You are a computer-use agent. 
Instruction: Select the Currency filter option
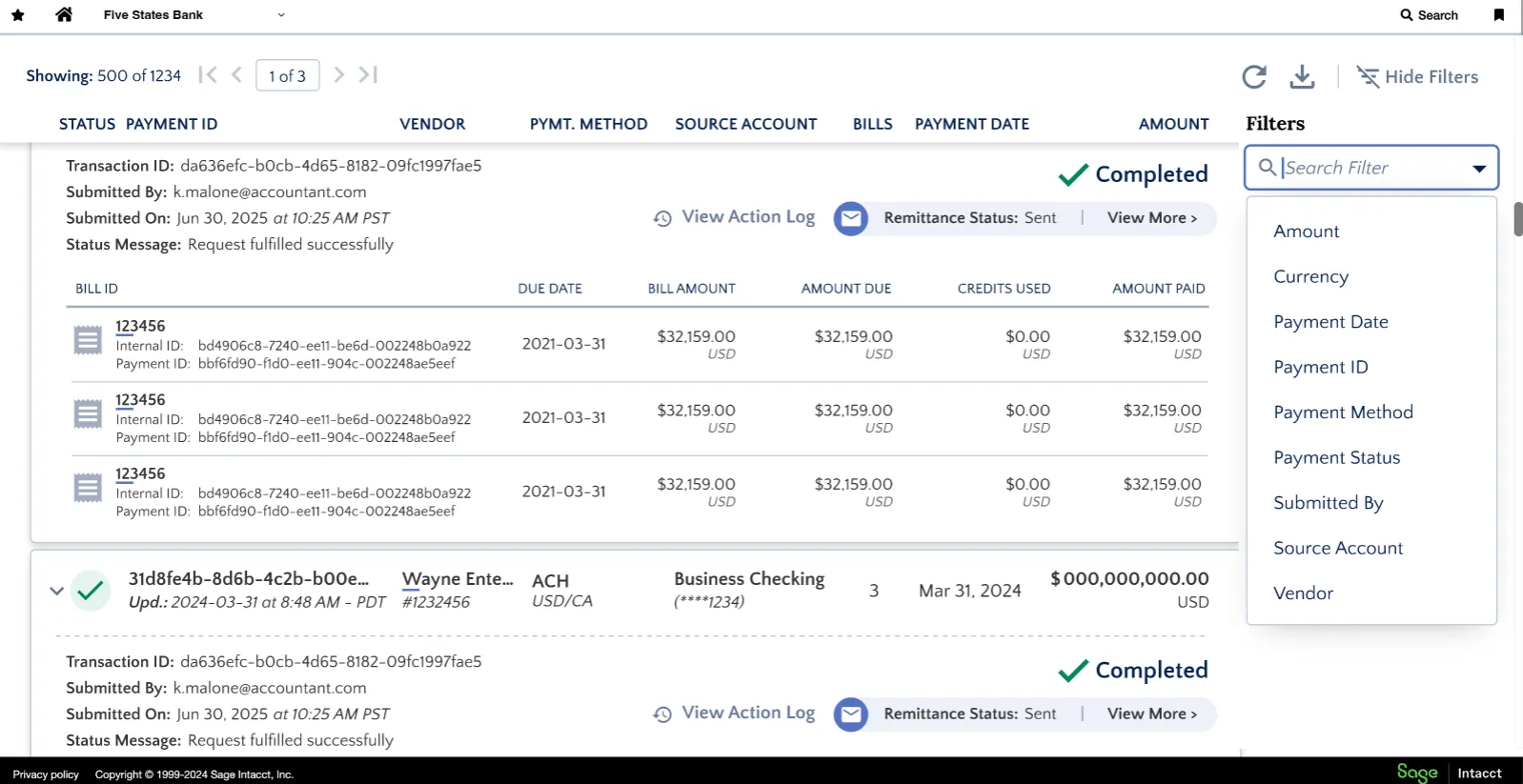[x=1310, y=277]
